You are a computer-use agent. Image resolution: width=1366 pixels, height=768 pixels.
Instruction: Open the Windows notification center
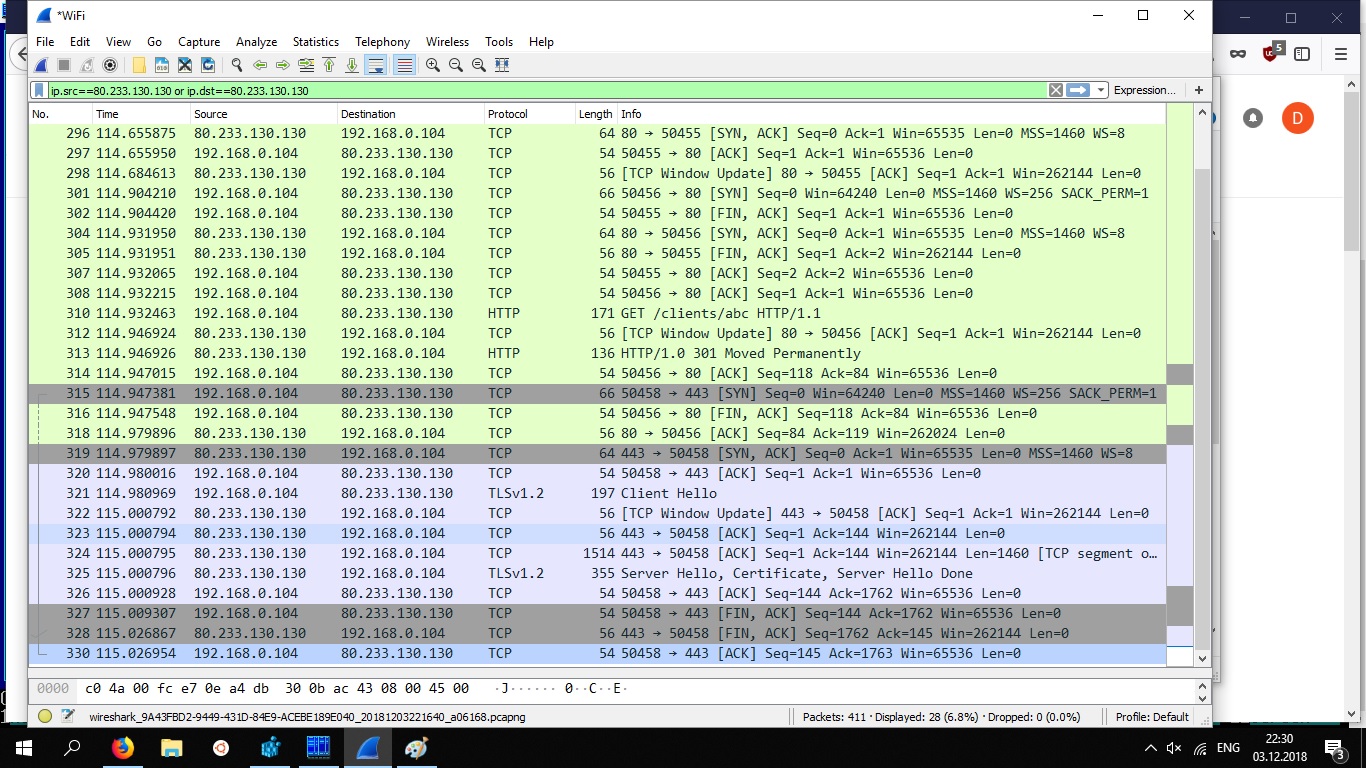1334,748
